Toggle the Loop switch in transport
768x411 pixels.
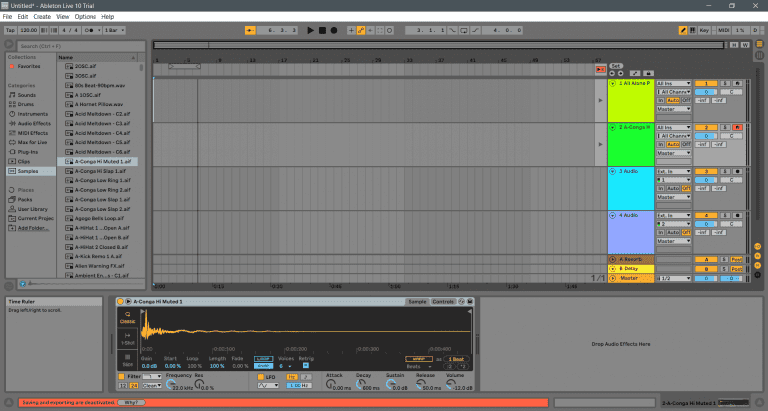[464, 30]
